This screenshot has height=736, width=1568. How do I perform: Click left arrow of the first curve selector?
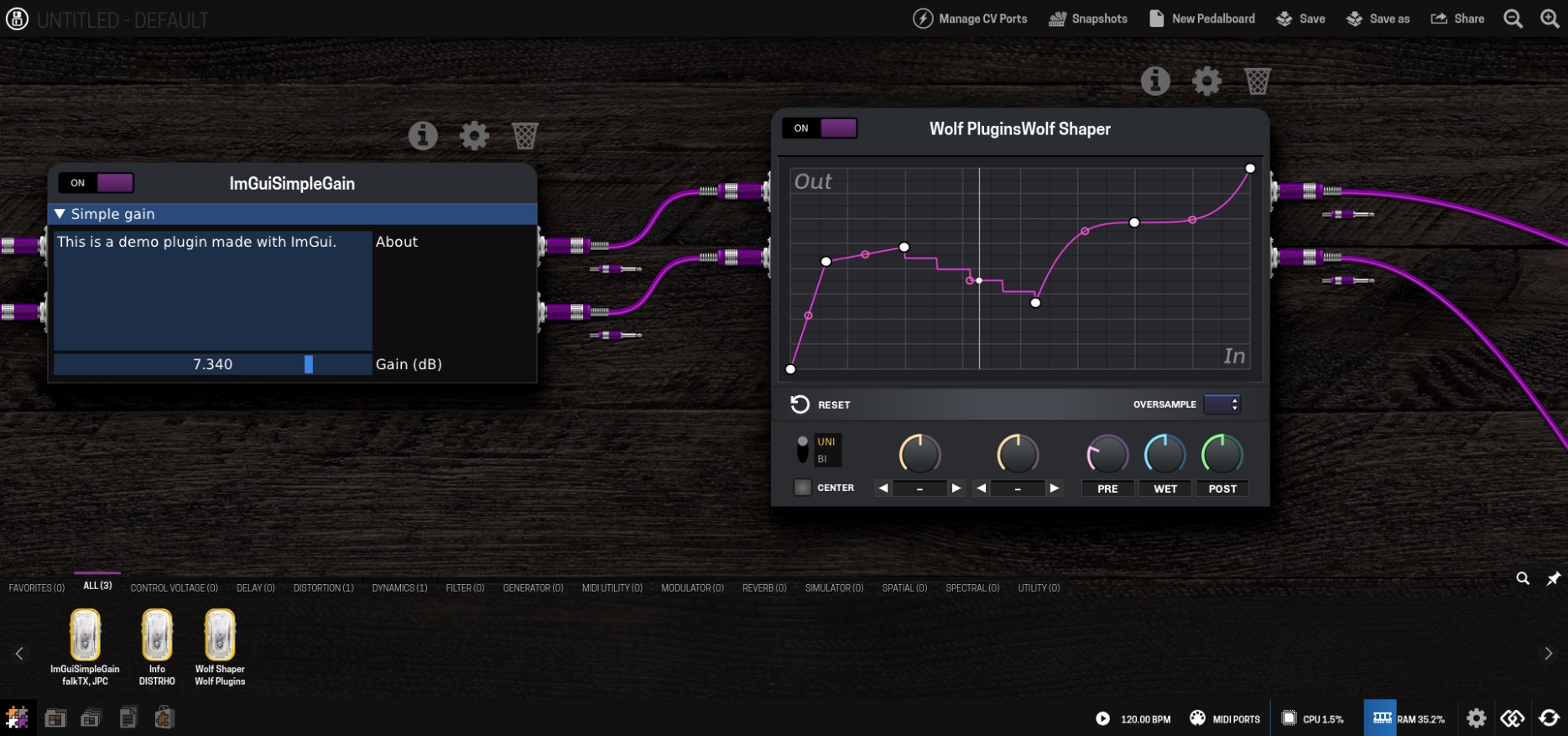pyautogui.click(x=883, y=488)
